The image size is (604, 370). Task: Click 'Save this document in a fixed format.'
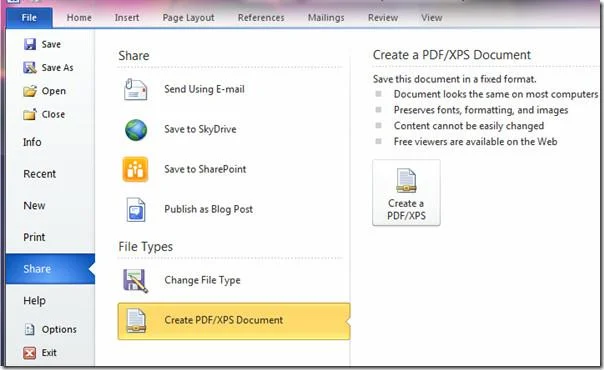click(x=455, y=79)
